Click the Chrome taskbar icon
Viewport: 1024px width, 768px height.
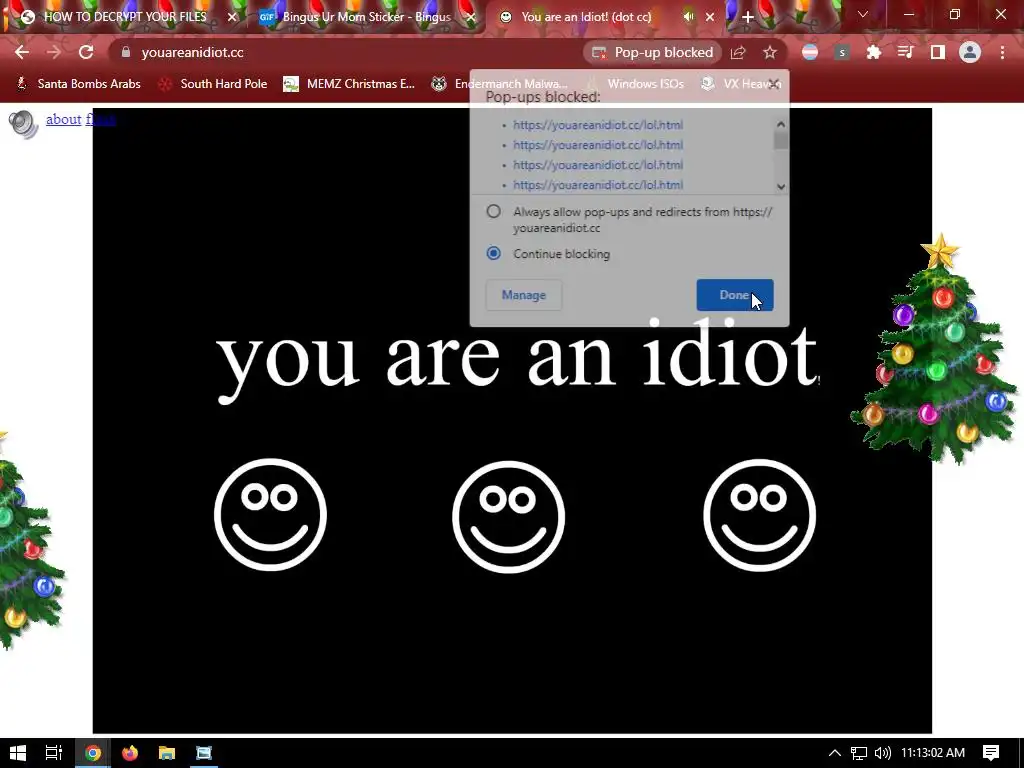click(x=93, y=753)
